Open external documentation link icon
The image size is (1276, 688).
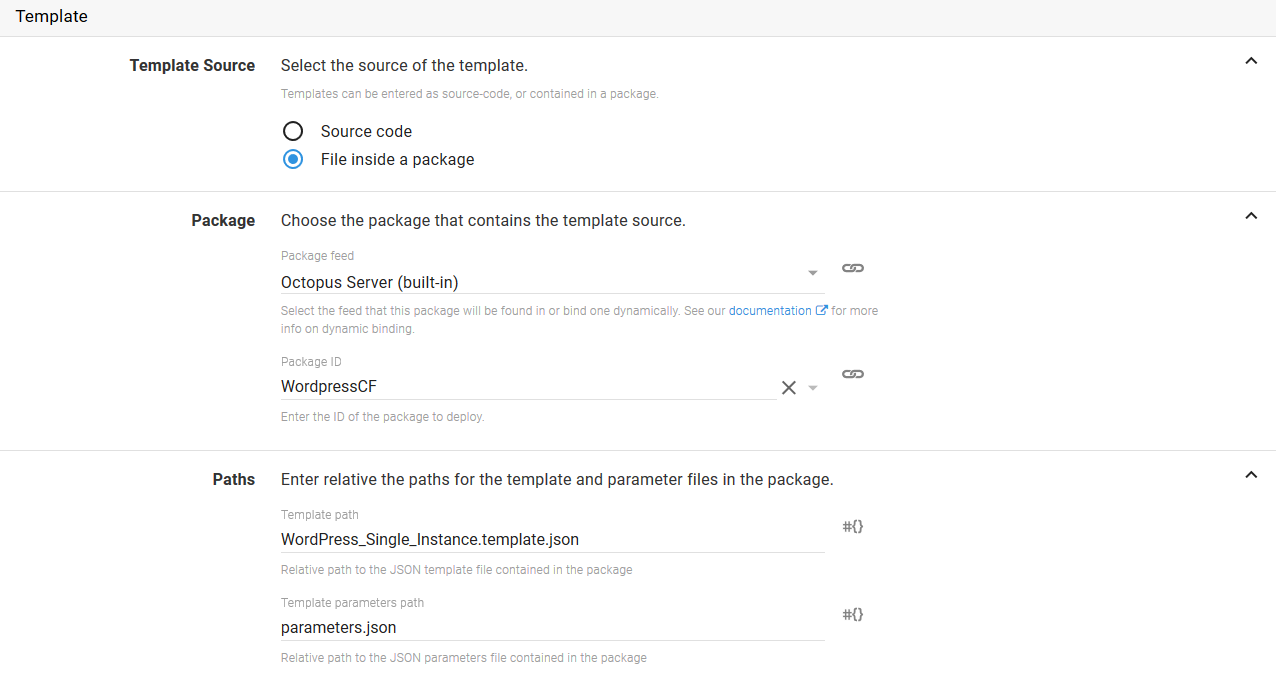(x=822, y=311)
